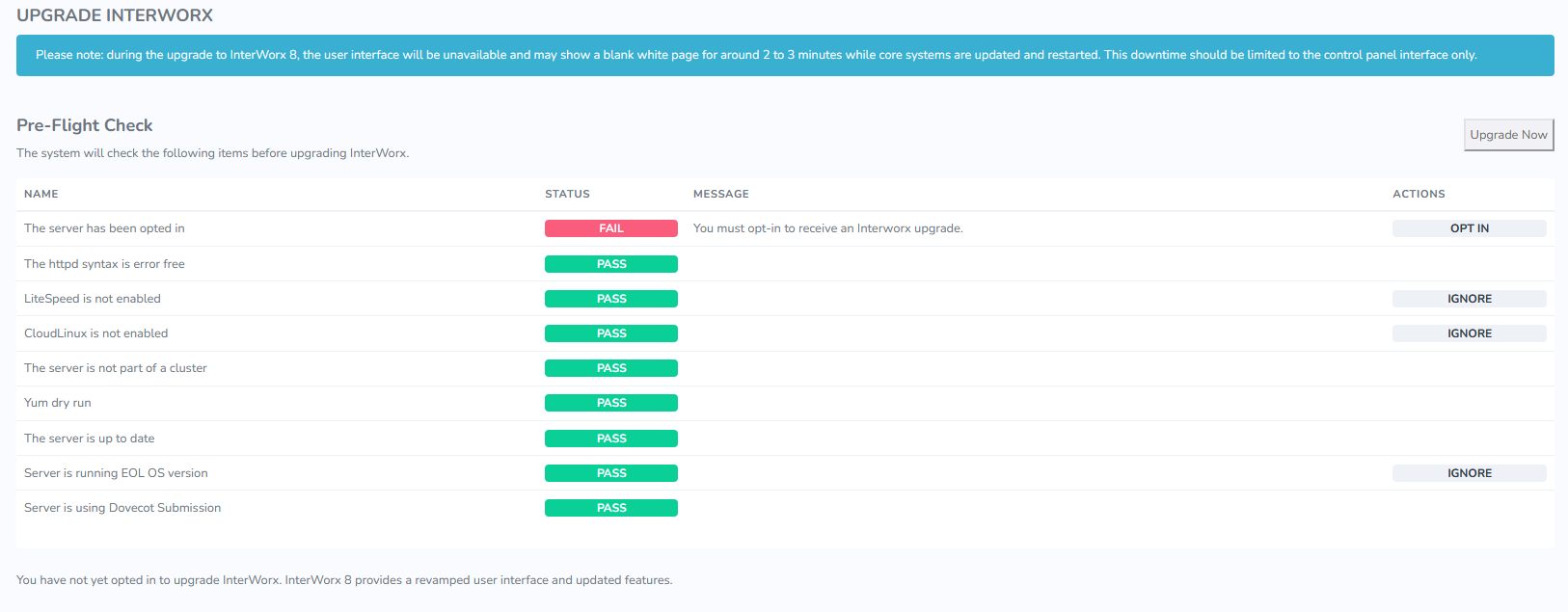Click PASS badge for server up to date
1568x612 pixels.
point(610,439)
